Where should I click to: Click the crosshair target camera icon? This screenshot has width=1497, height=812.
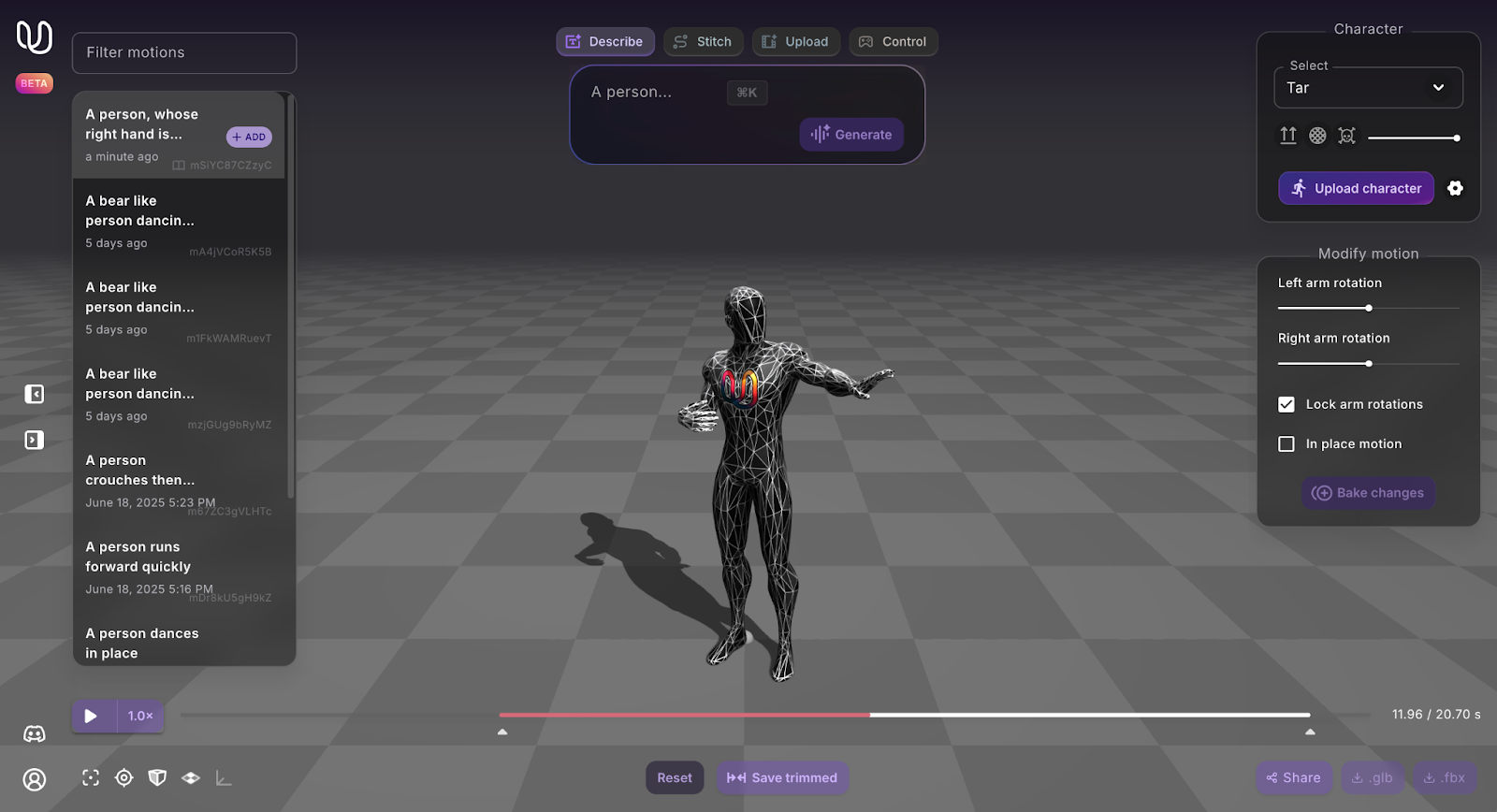(x=124, y=777)
